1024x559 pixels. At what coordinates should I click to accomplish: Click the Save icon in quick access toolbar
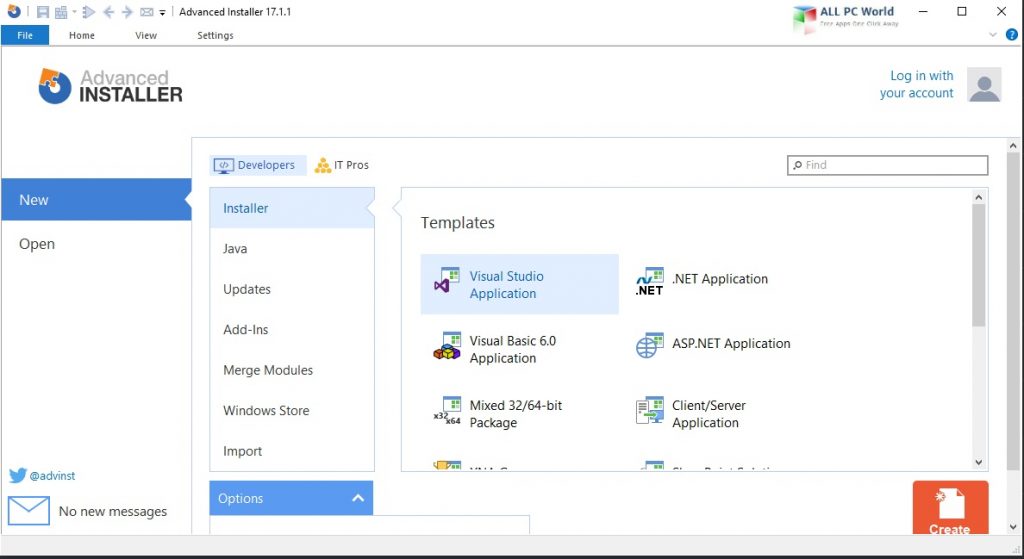pyautogui.click(x=42, y=12)
